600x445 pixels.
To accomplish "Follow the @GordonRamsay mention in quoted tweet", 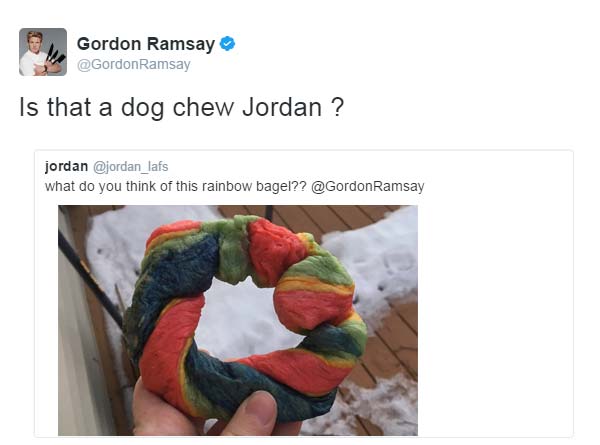I will (367, 186).
